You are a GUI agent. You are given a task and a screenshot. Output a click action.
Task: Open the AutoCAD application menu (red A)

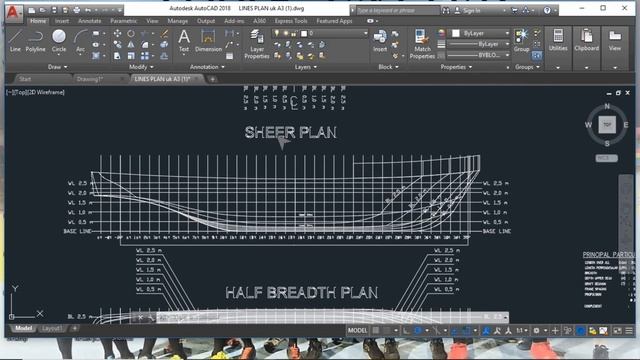(x=14, y=12)
